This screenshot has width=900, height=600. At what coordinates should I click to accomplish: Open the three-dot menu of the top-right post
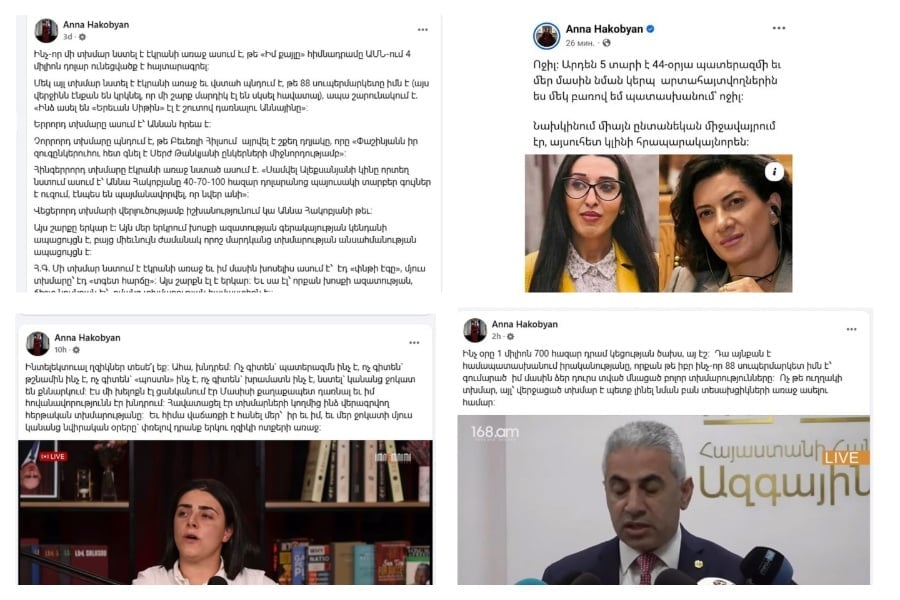coord(778,28)
